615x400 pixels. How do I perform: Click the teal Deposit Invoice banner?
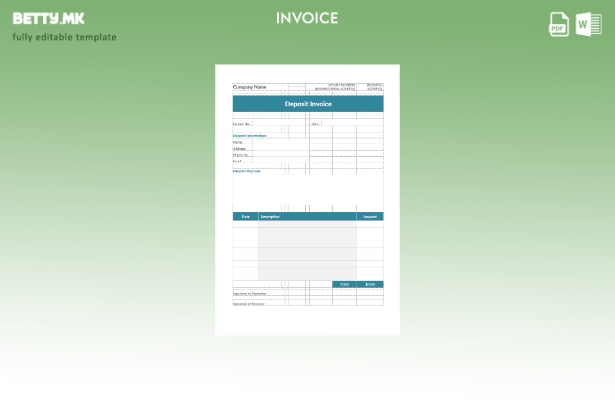[308, 104]
